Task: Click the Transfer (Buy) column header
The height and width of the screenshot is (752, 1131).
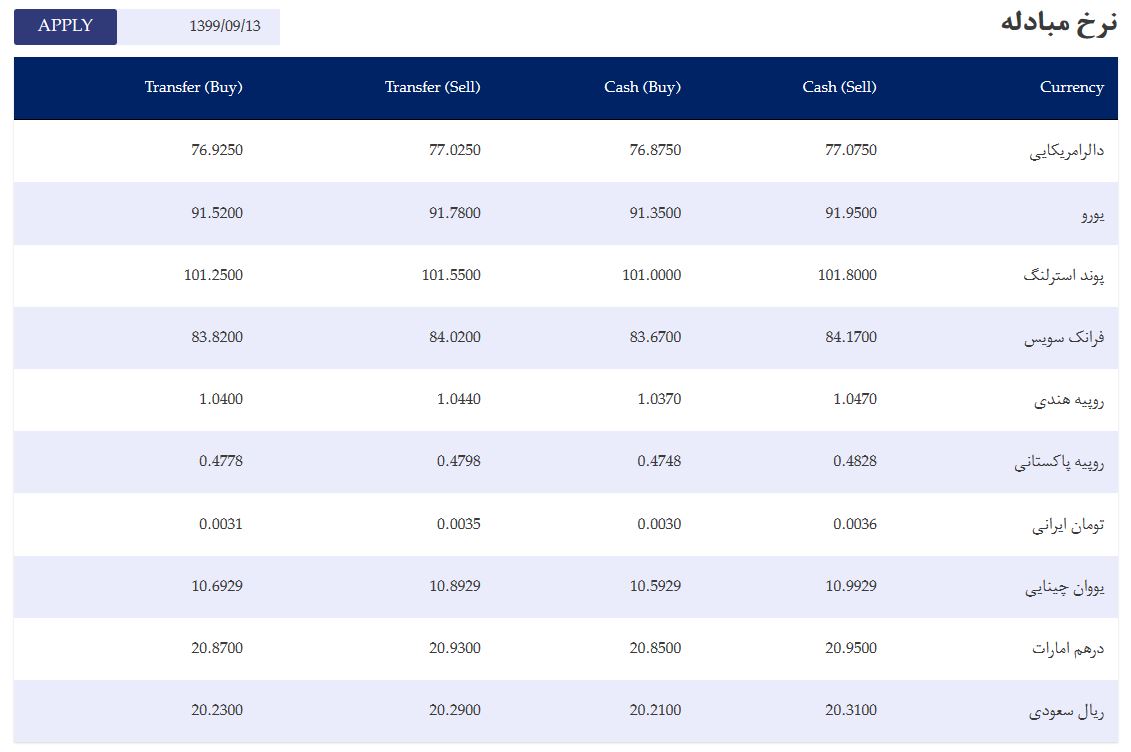Action: click(193, 87)
